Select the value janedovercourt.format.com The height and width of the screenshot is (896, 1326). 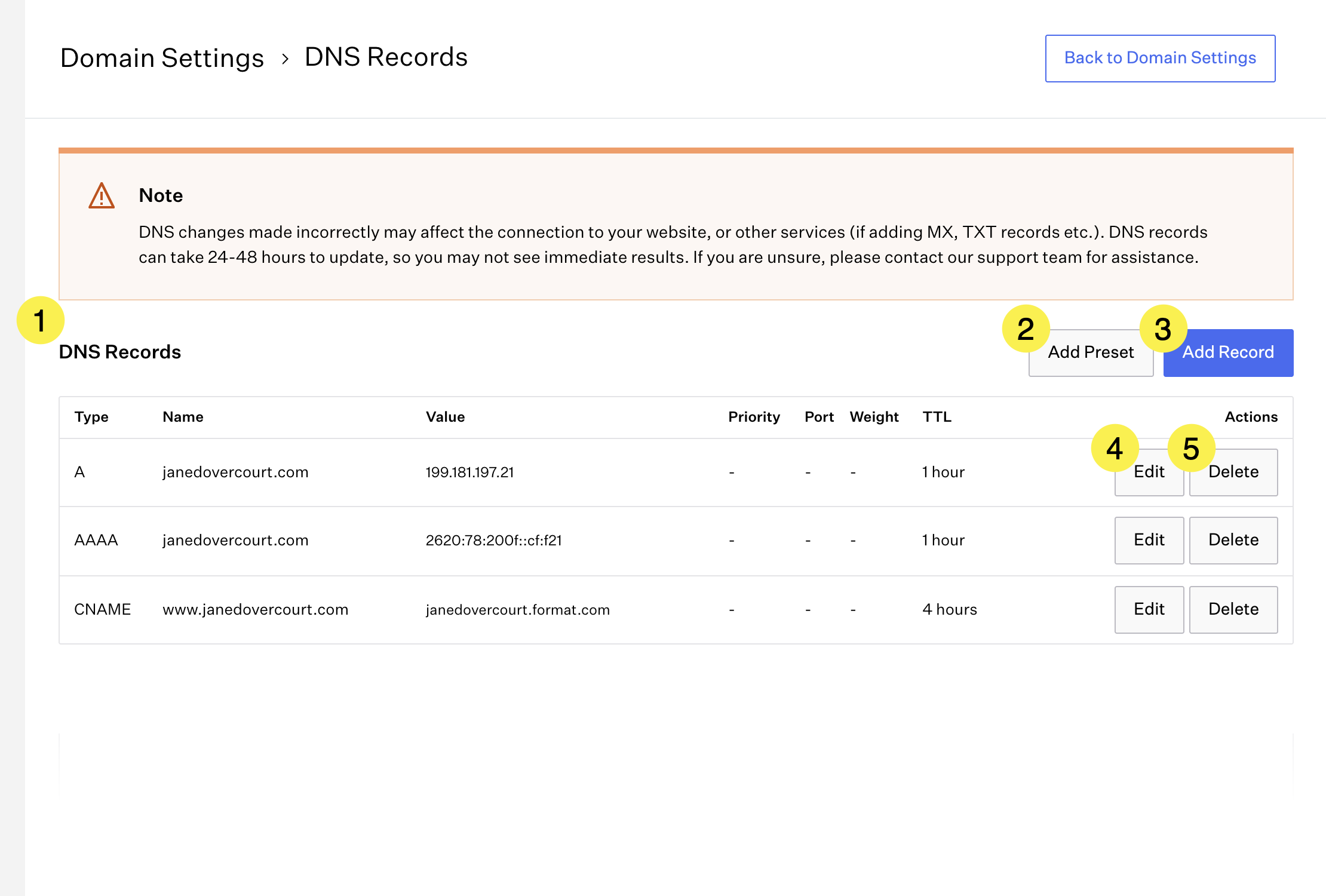click(x=517, y=610)
